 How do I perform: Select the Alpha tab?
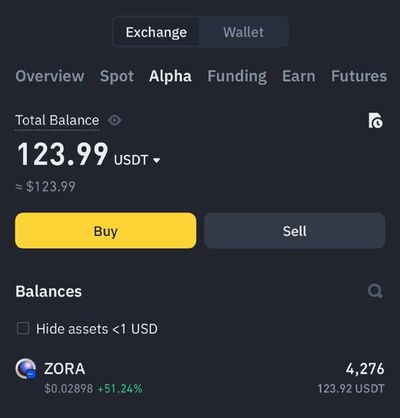pyautogui.click(x=170, y=76)
